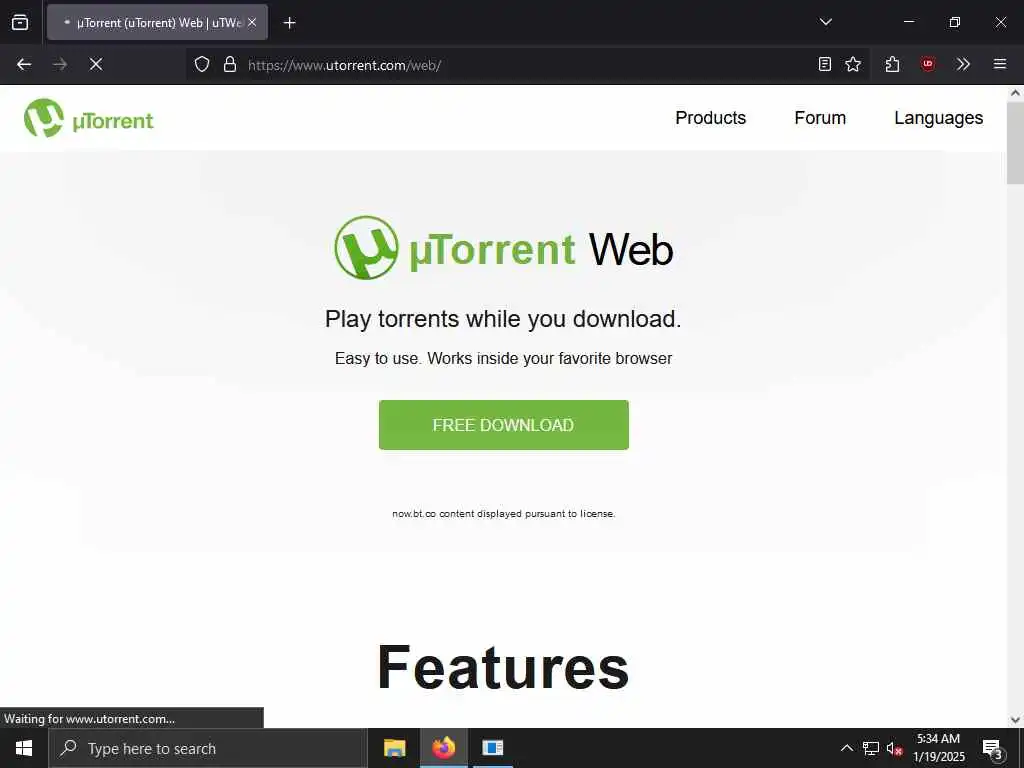Click the forward navigation arrow
This screenshot has width=1024, height=768.
pyautogui.click(x=59, y=64)
